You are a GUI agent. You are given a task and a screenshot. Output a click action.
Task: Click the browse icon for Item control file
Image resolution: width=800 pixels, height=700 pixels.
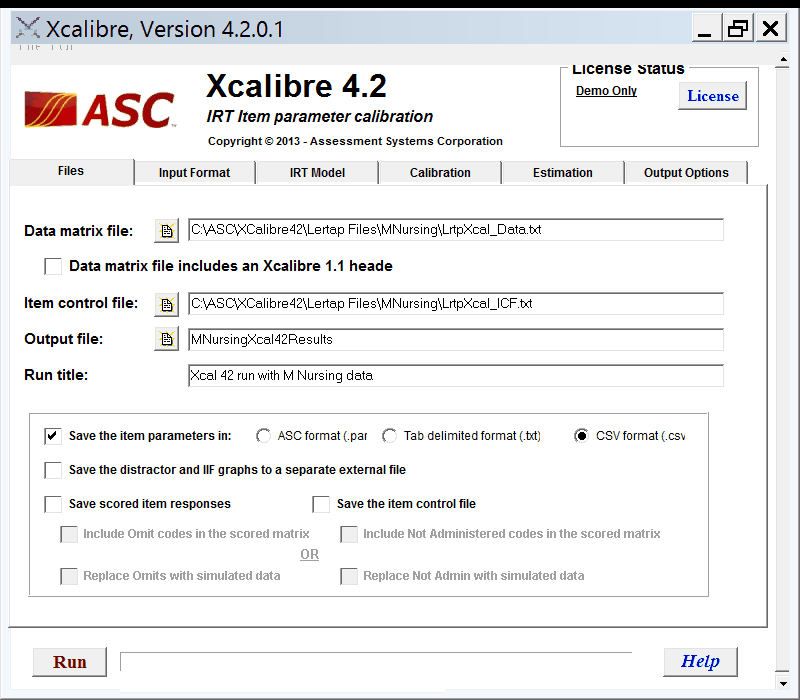point(166,304)
